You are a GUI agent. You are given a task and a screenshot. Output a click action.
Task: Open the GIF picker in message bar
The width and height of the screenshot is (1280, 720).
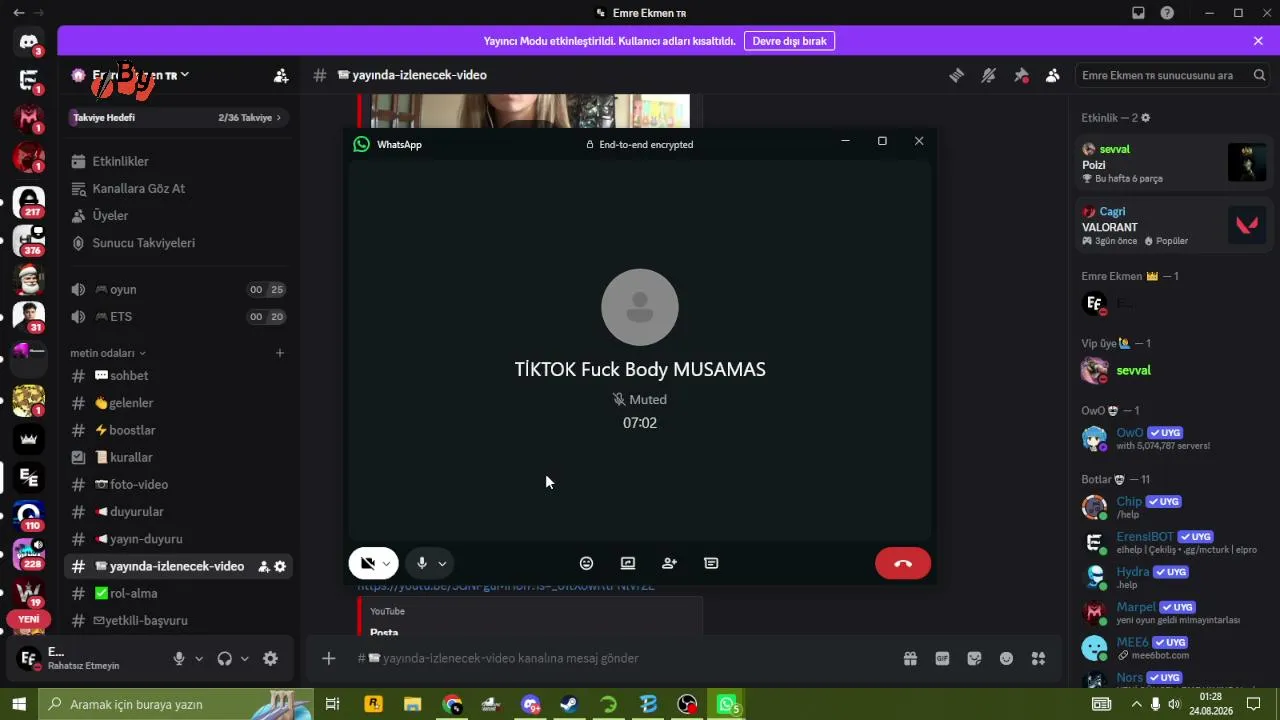(942, 658)
